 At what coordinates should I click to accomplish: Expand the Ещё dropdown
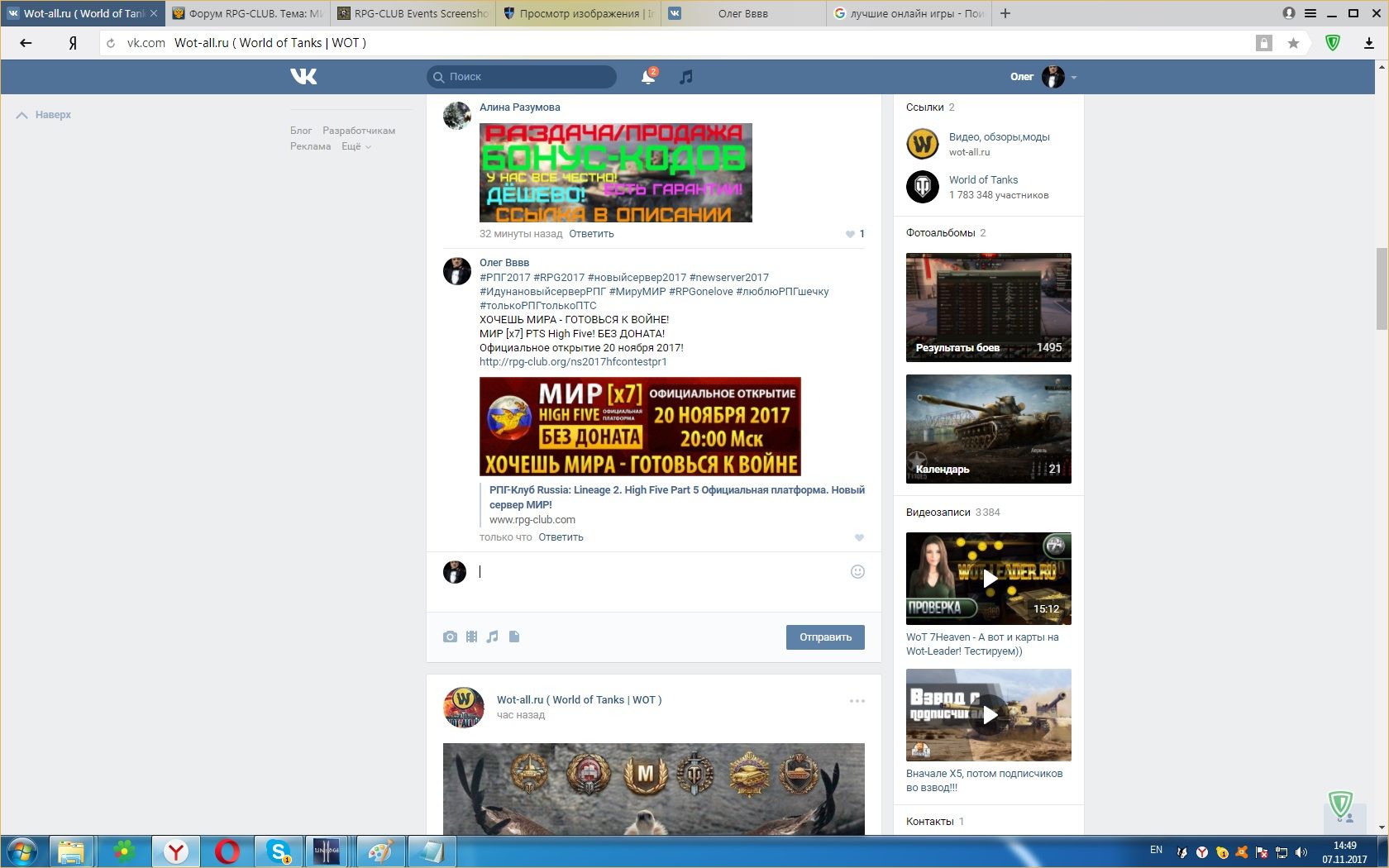click(x=356, y=146)
